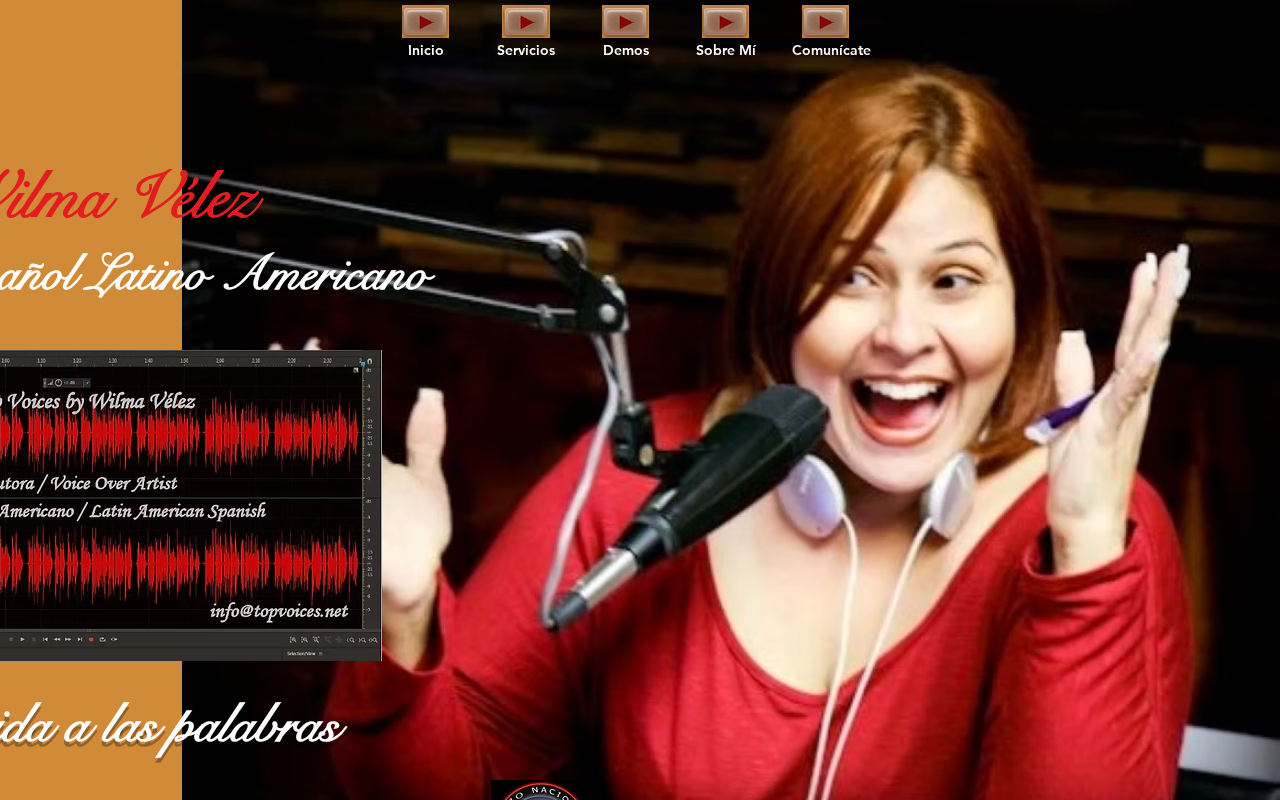The height and width of the screenshot is (800, 1280).
Task: Open the Demos menu item
Action: pos(626,50)
